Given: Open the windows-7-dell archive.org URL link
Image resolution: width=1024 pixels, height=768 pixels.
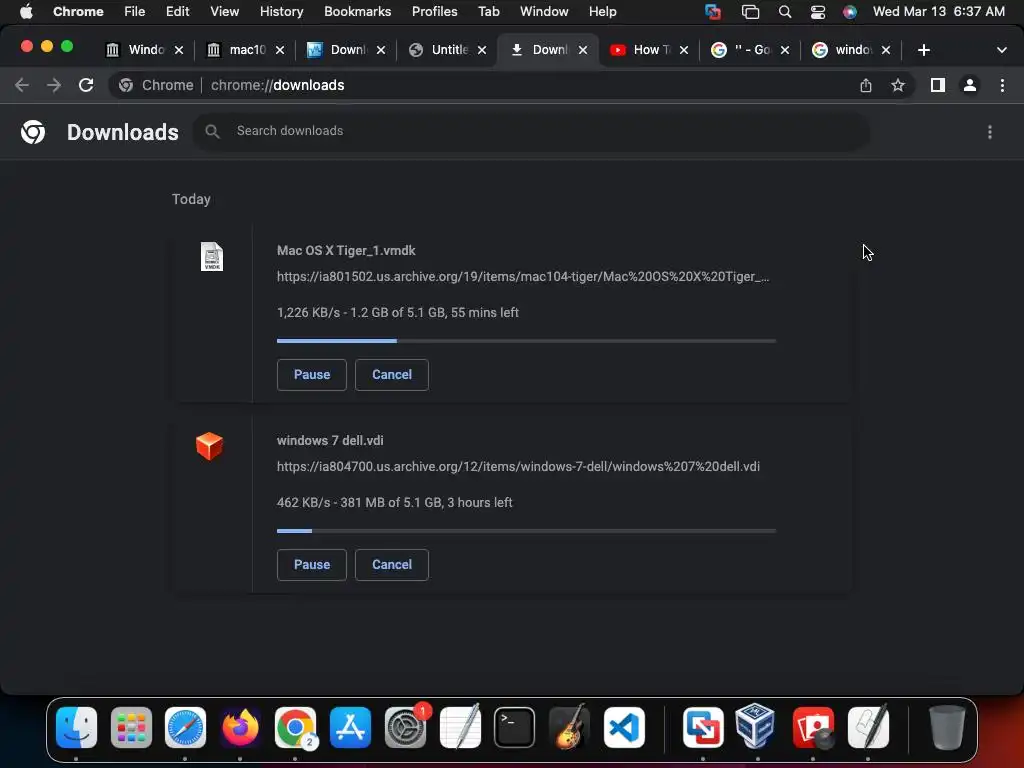Looking at the screenshot, I should point(518,467).
